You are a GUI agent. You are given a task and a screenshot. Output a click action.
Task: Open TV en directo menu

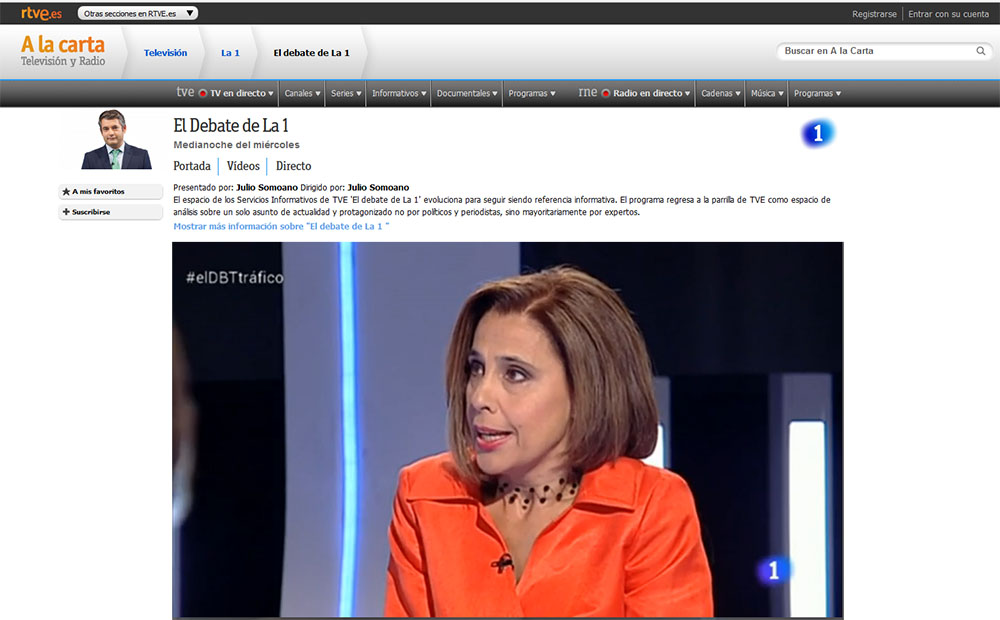pyautogui.click(x=236, y=93)
